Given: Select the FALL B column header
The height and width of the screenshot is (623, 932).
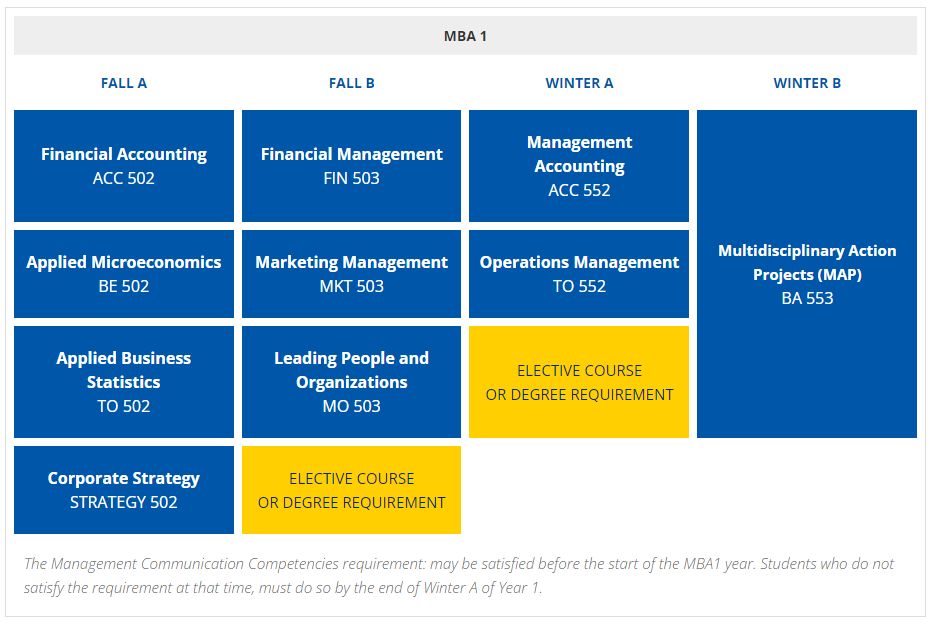Looking at the screenshot, I should coord(351,83).
